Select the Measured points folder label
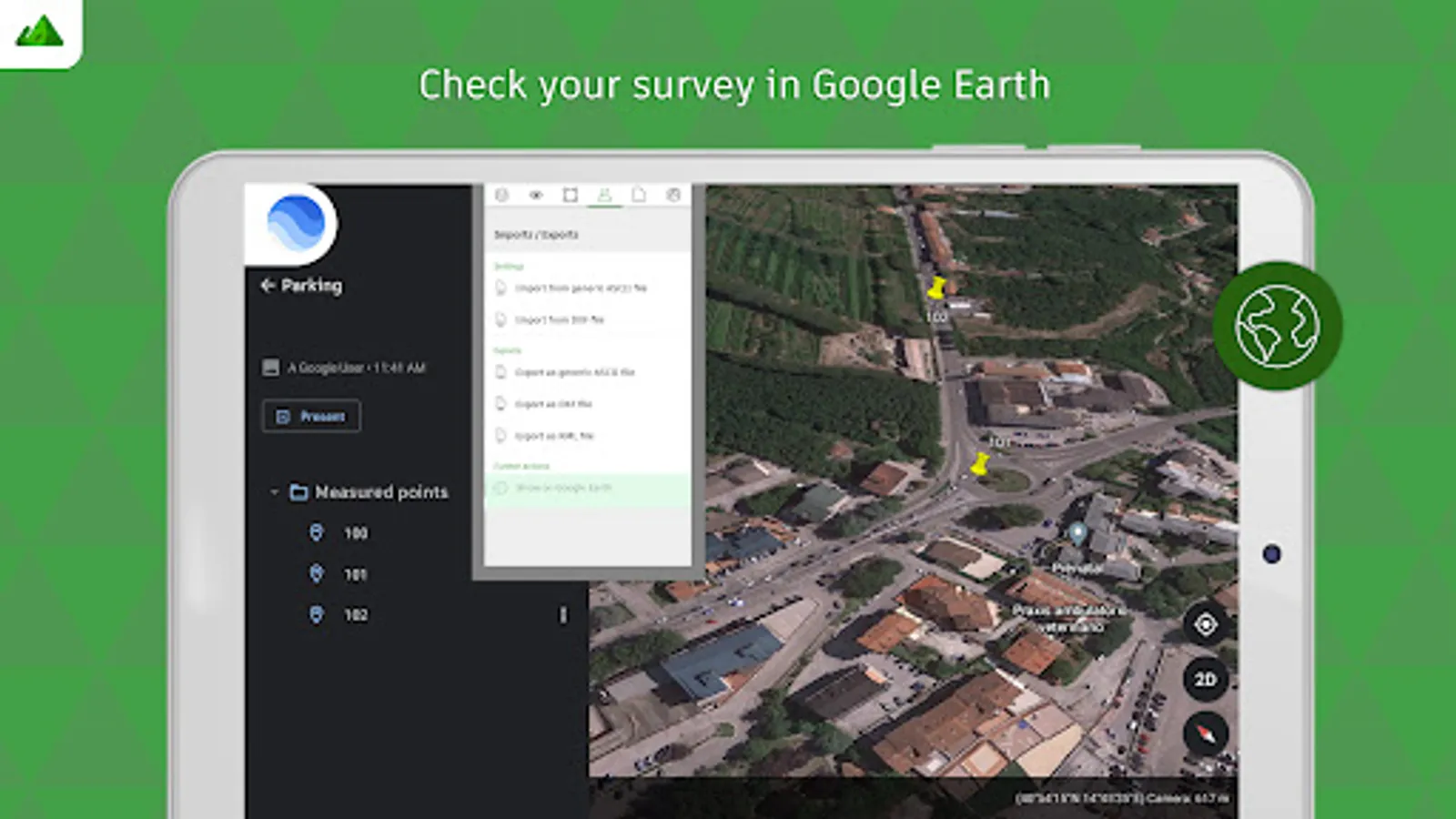 (381, 492)
